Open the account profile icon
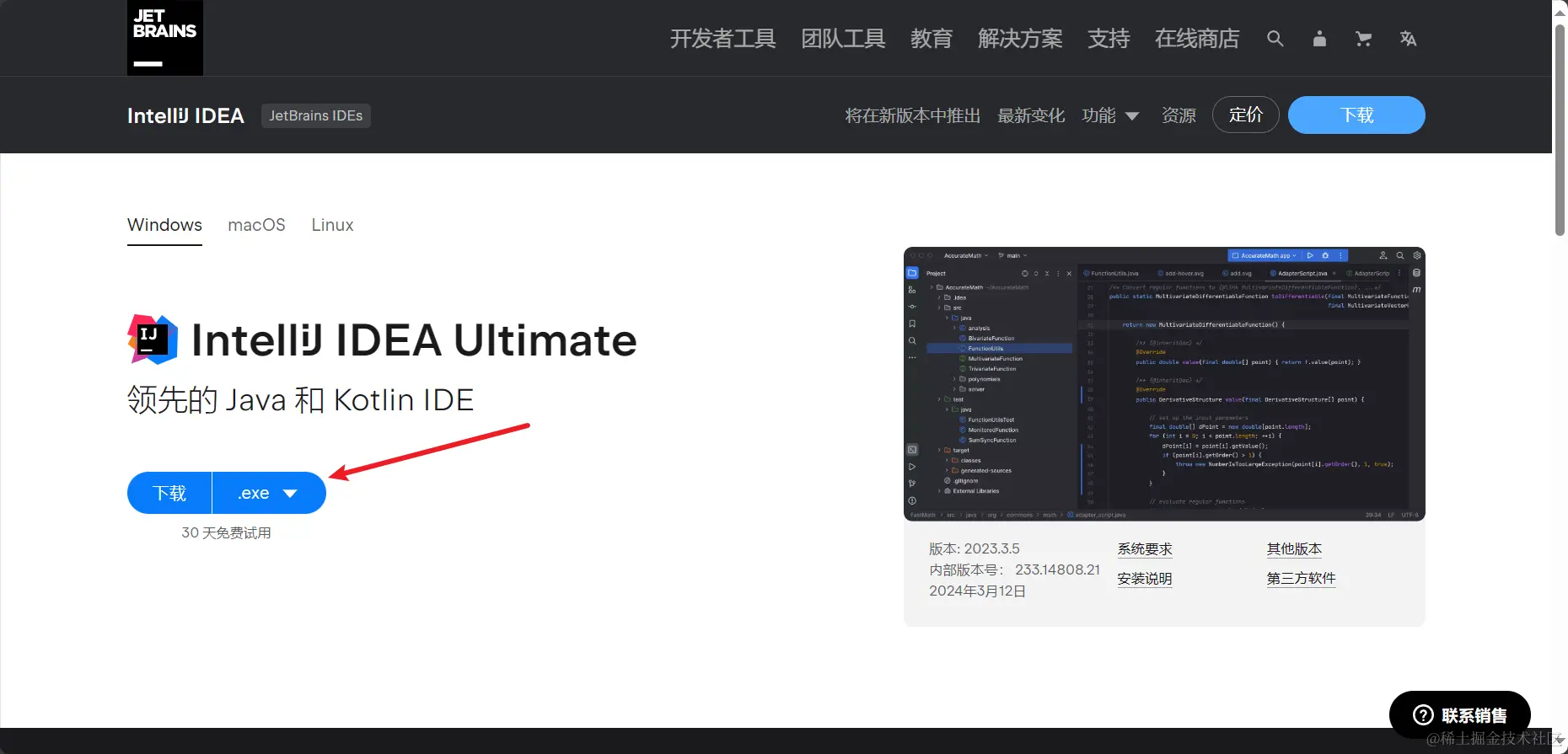1568x754 pixels. pos(1319,39)
